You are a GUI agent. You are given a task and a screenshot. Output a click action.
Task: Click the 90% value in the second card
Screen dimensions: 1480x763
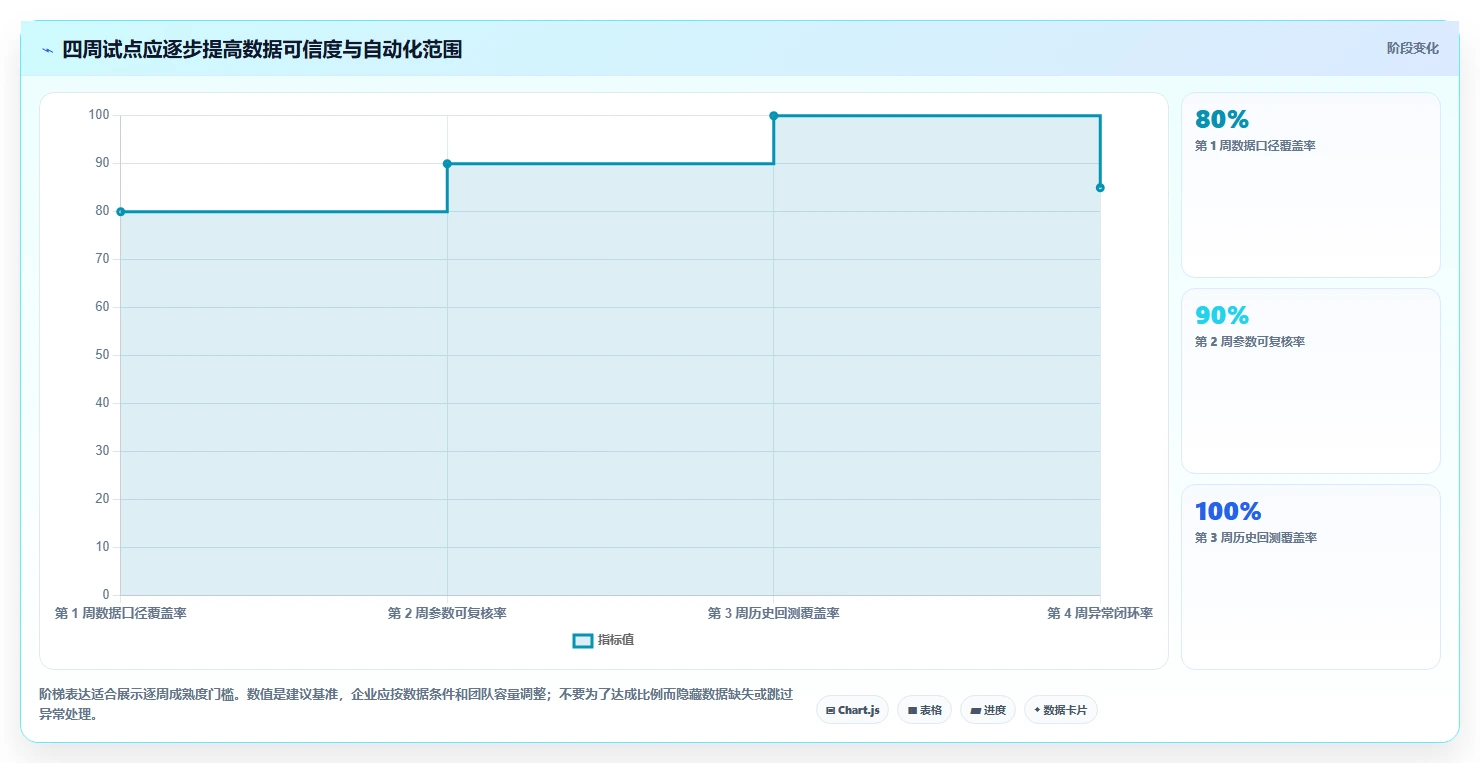pyautogui.click(x=1222, y=316)
